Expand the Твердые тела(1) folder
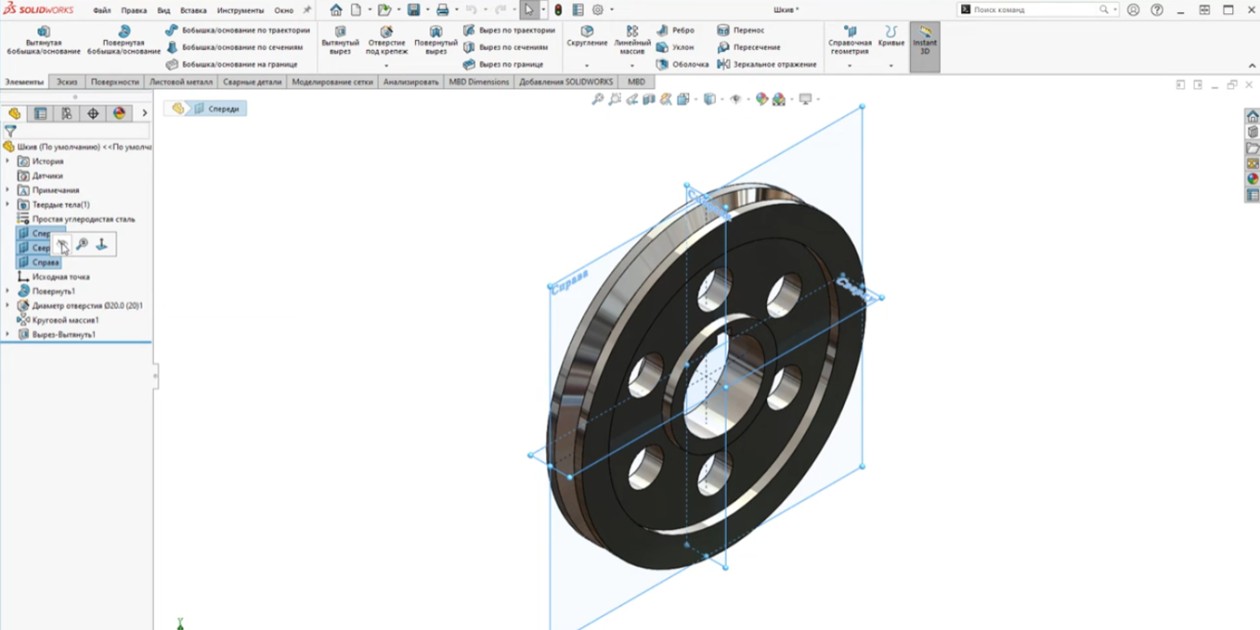The width and height of the screenshot is (1260, 630). pos(8,204)
